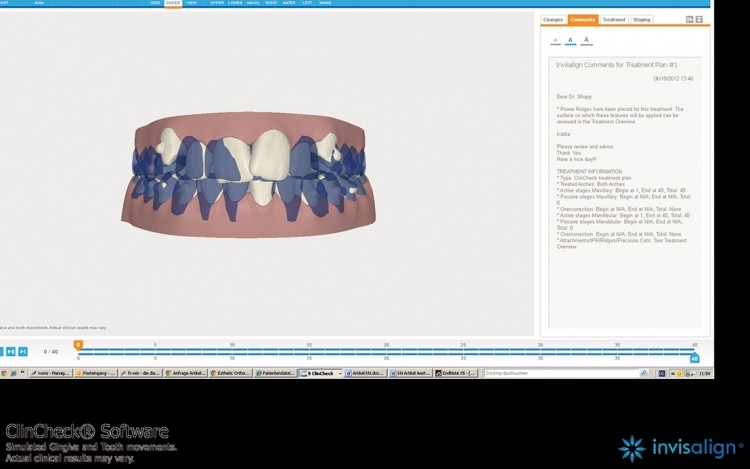The image size is (750, 469).
Task: Click the system tray clock
Action: (x=704, y=373)
